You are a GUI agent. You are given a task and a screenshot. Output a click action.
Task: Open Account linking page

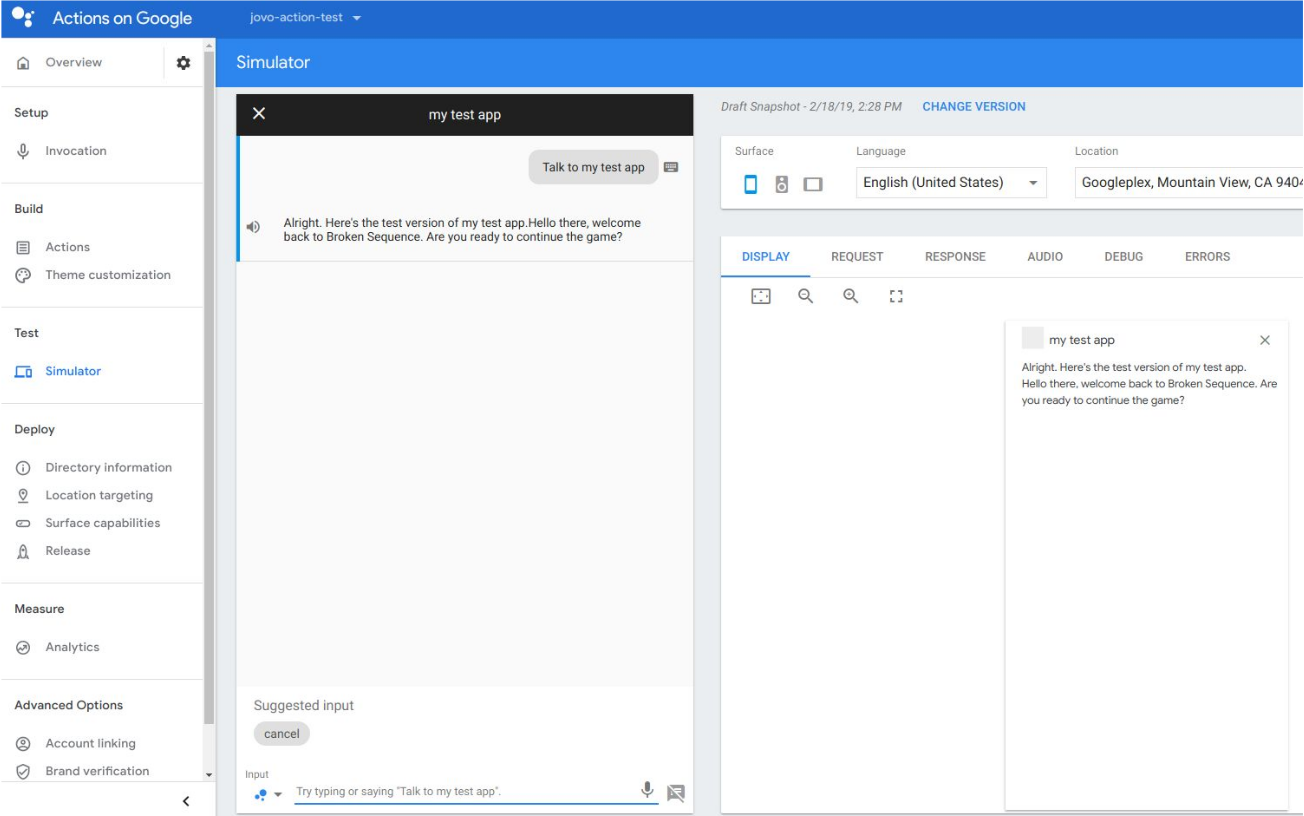click(90, 743)
